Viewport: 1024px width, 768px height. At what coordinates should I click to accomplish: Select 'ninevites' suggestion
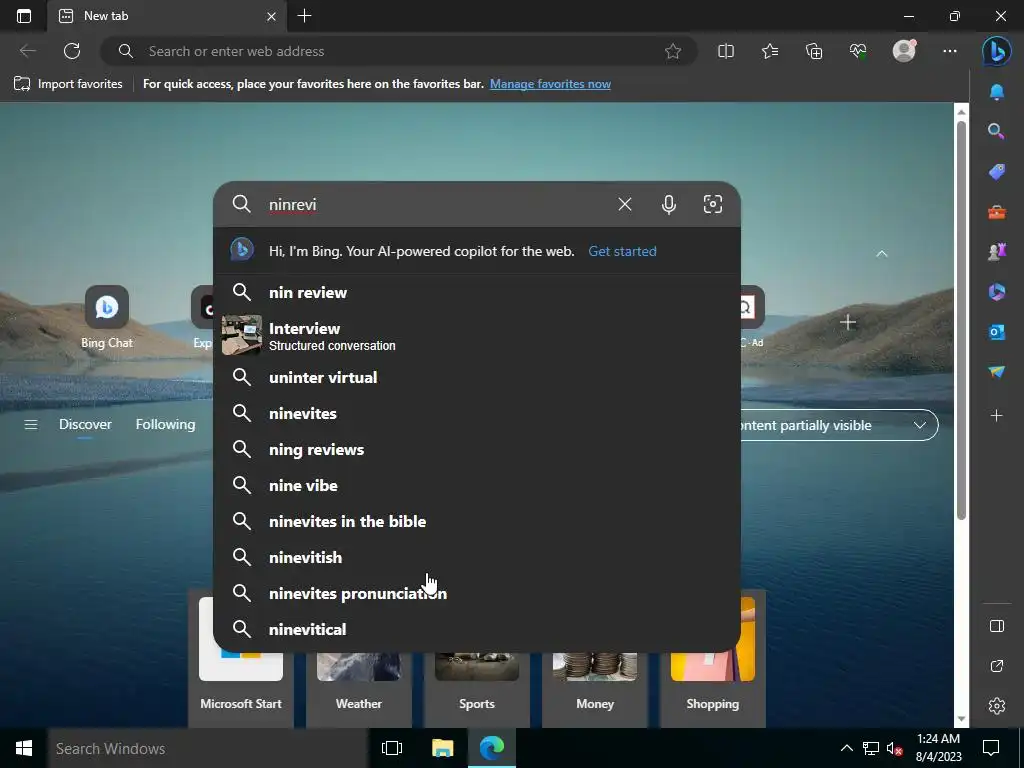coord(477,413)
